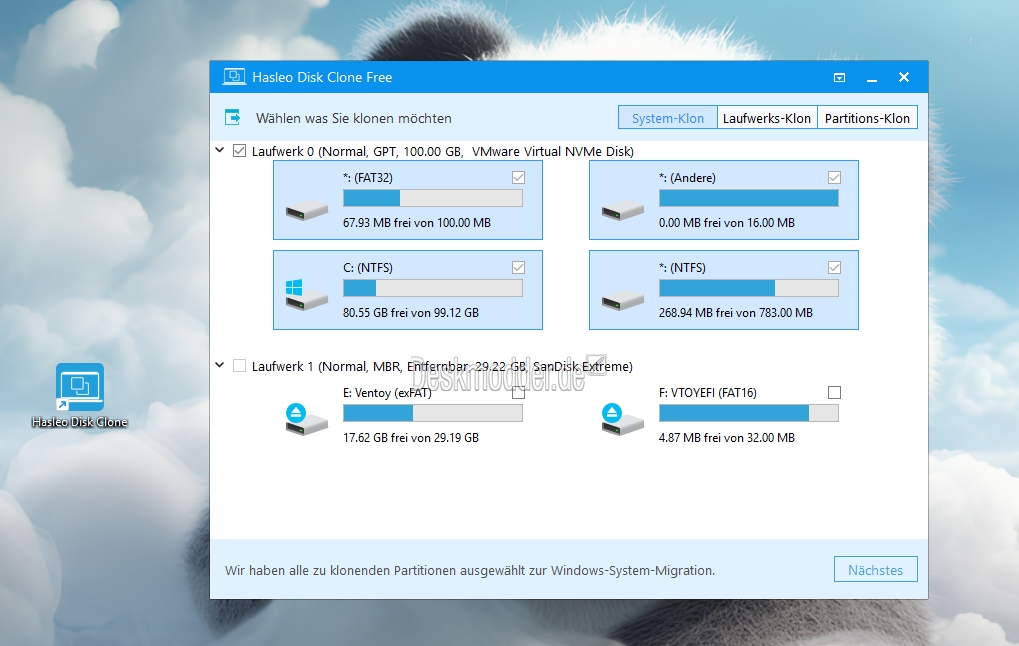
Task: Click the FAT32 partition usage bar
Action: (433, 198)
